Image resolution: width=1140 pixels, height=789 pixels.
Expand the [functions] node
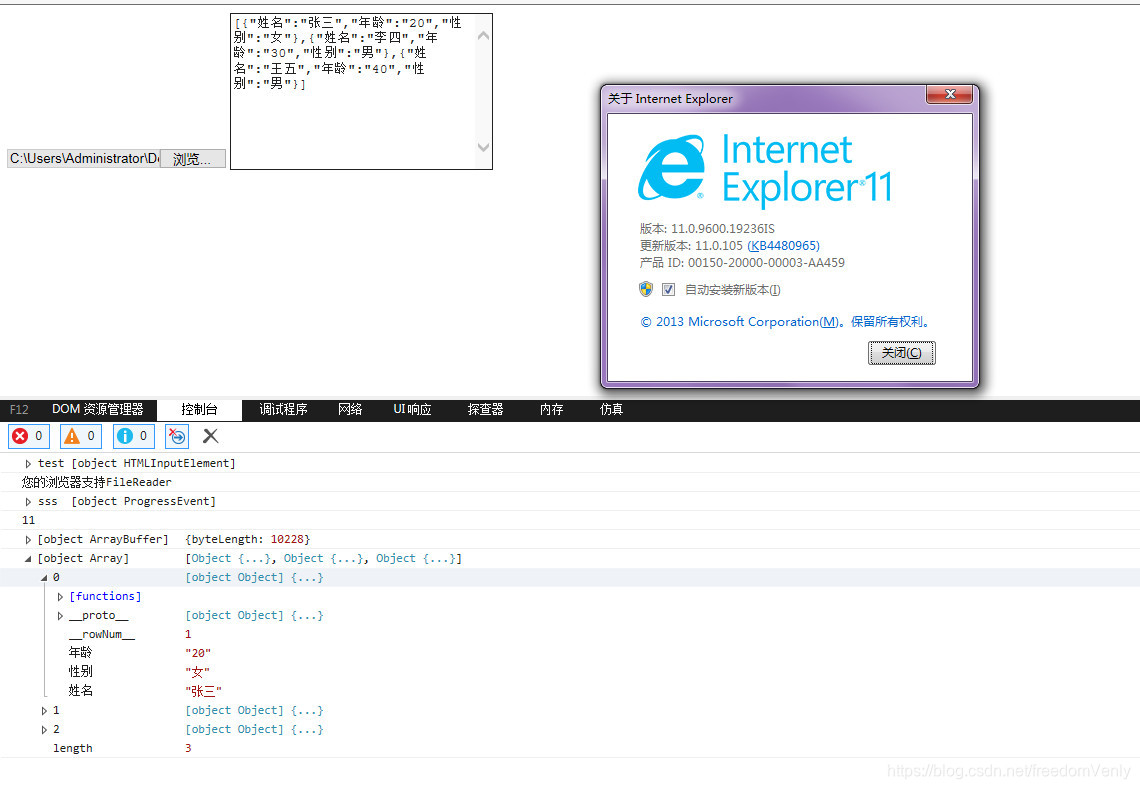click(60, 596)
